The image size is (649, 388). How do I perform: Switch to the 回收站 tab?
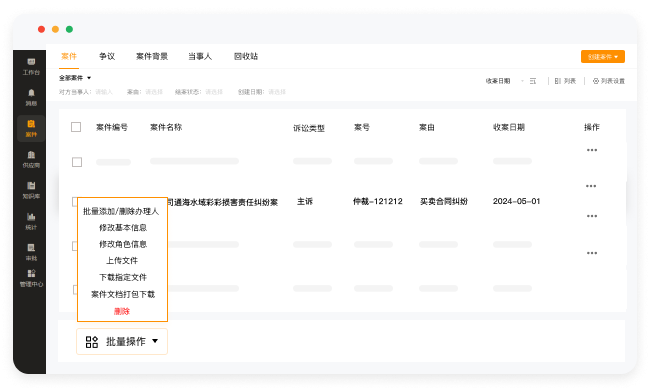coord(246,56)
